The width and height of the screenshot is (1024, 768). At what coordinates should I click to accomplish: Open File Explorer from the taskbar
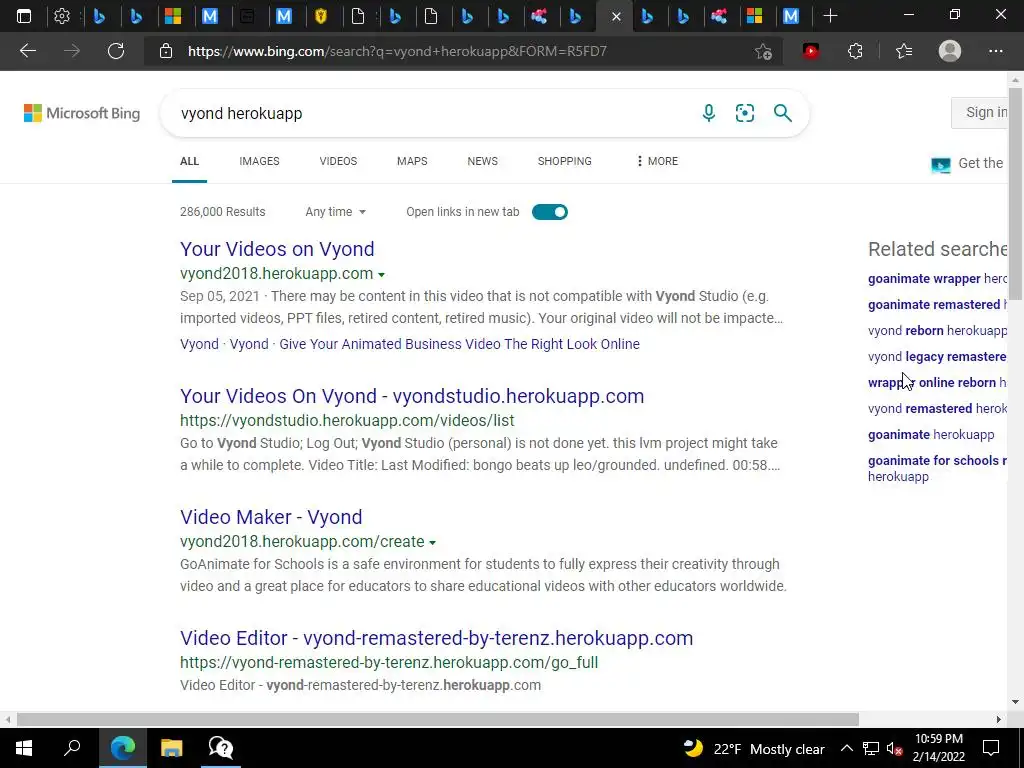click(x=171, y=748)
